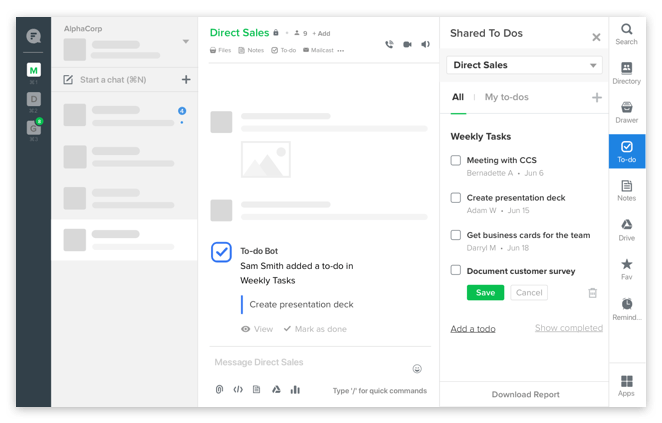Image resolution: width=662 pixels, height=423 pixels.
Task: Open the Reminders app
Action: 627,309
